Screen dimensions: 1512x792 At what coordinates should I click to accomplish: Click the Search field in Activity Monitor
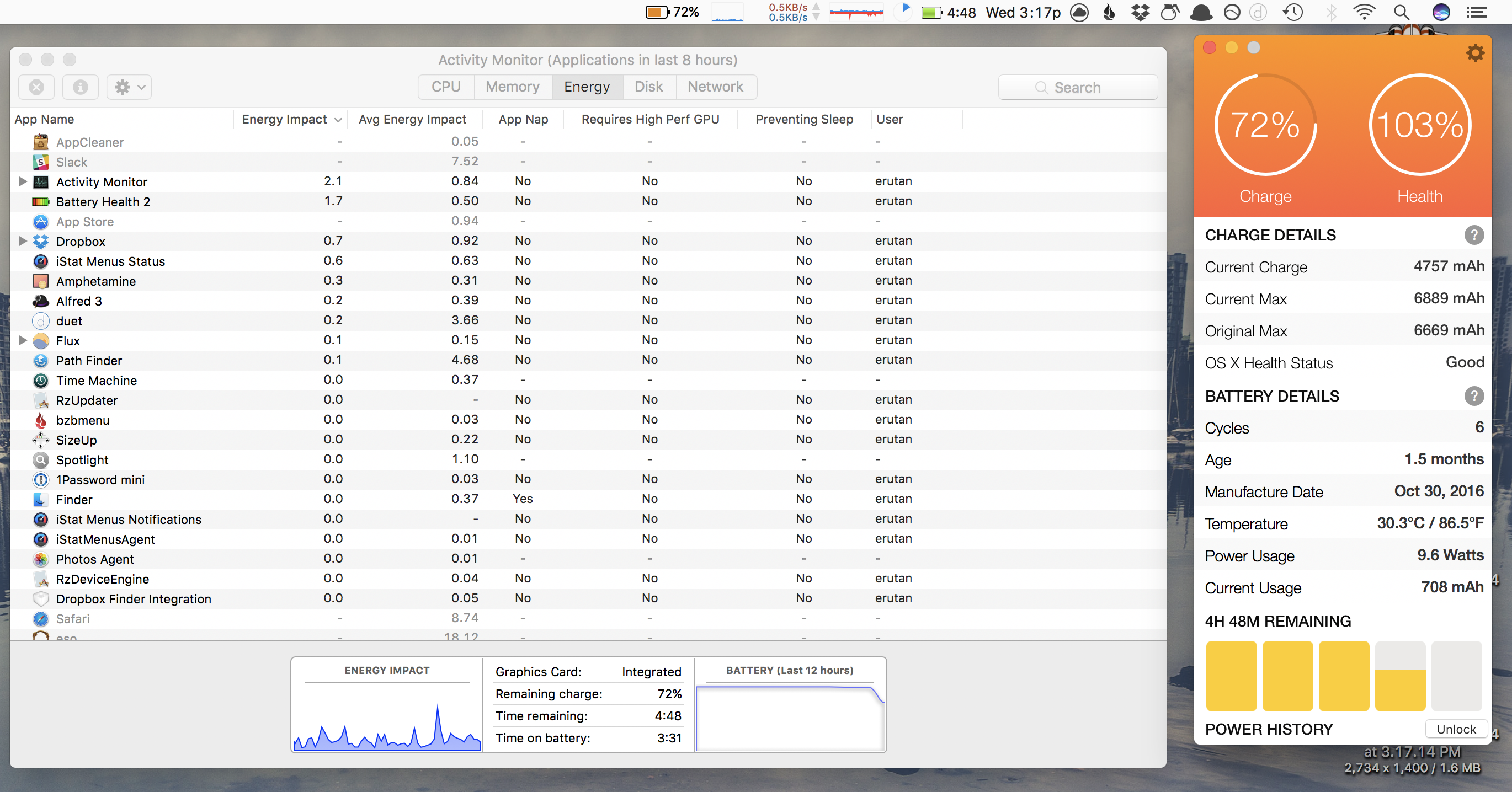coord(1078,87)
